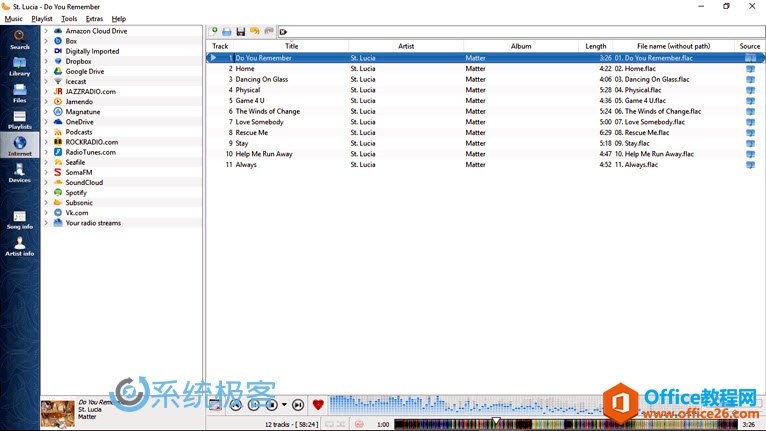Select the file name "11. Always.flac"

click(x=636, y=165)
